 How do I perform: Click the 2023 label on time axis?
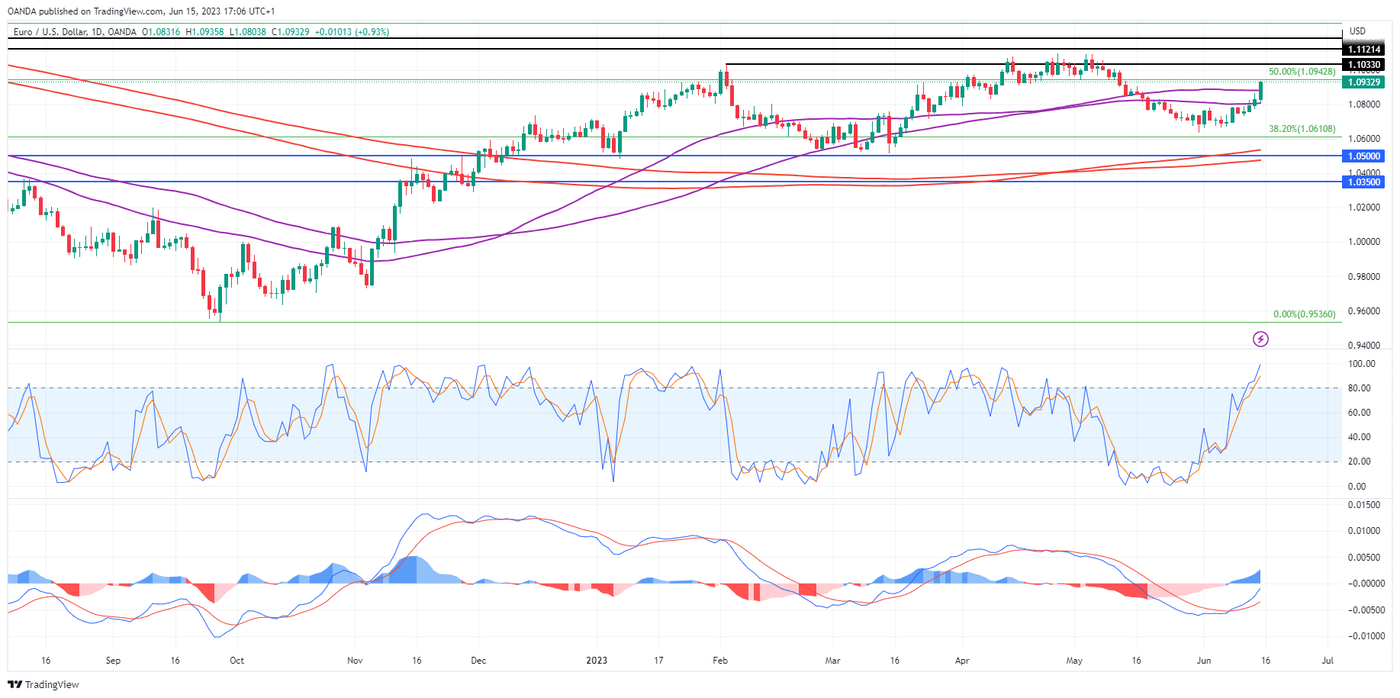point(596,661)
